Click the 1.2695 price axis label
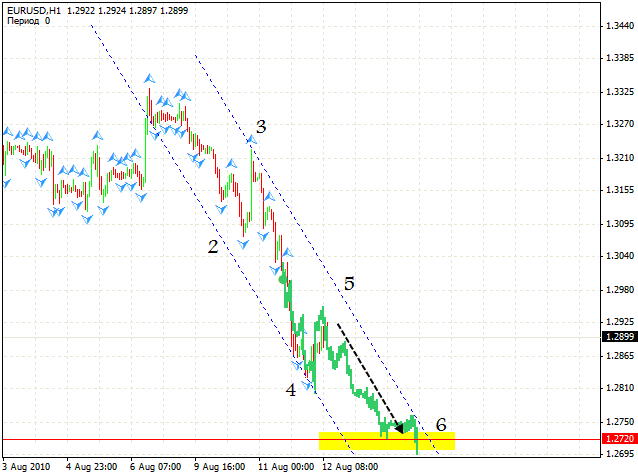Image resolution: width=638 pixels, height=474 pixels. point(620,453)
